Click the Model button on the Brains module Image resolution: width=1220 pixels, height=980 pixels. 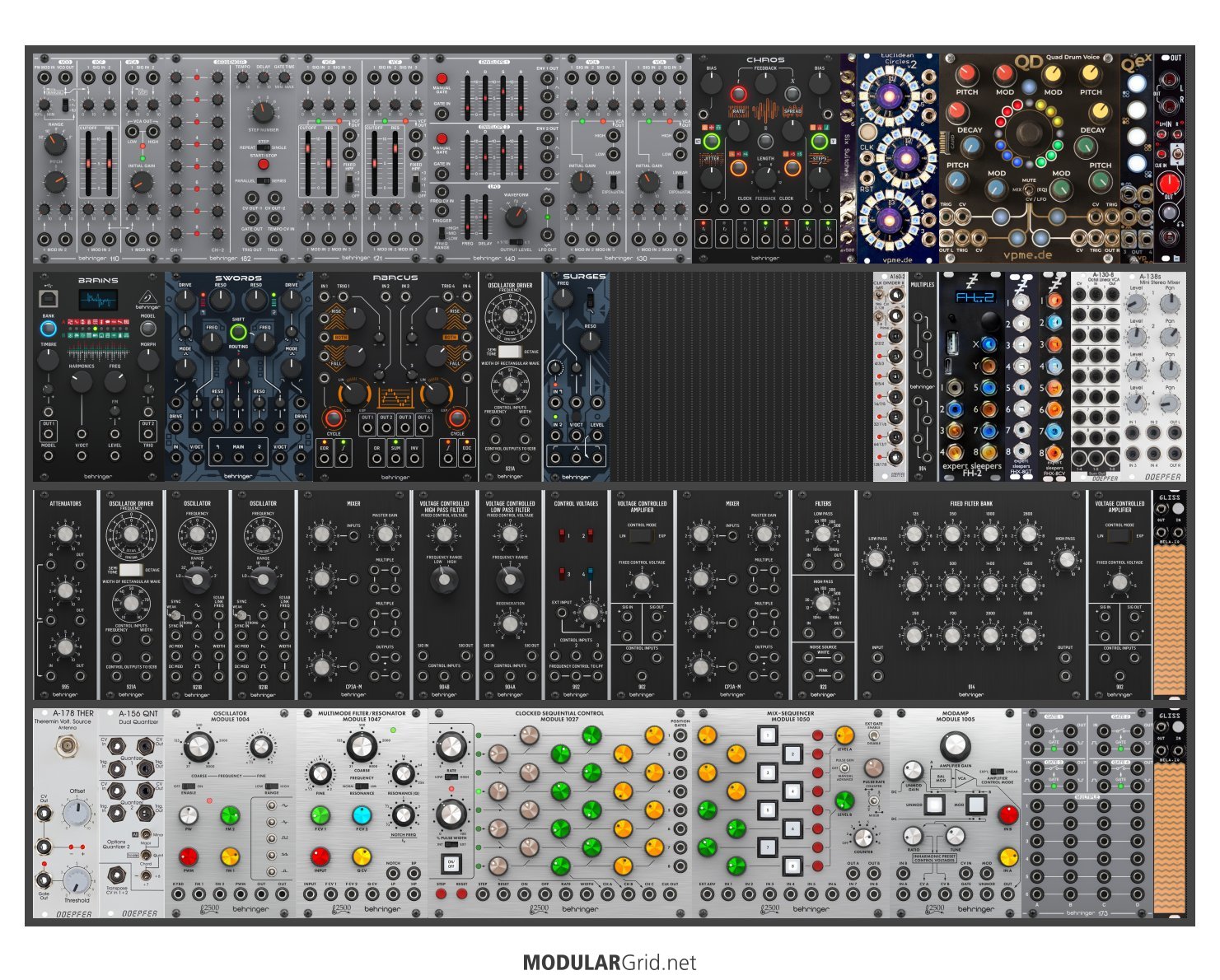coord(148,329)
